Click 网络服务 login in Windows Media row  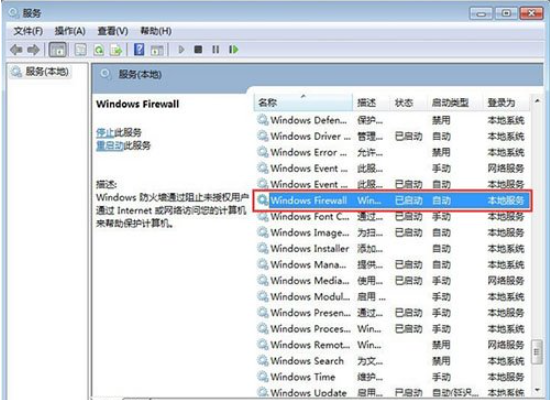click(x=506, y=280)
